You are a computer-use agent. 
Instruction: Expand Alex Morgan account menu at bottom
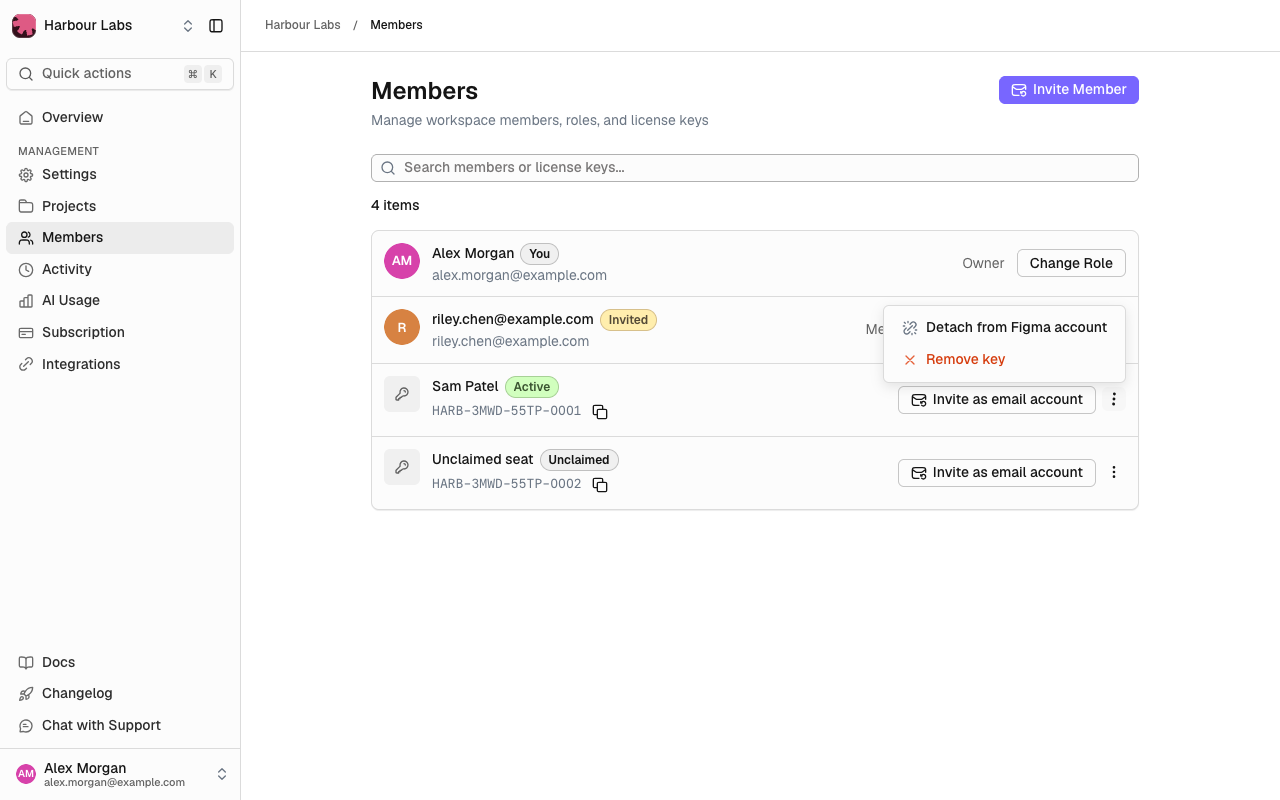[x=222, y=774]
